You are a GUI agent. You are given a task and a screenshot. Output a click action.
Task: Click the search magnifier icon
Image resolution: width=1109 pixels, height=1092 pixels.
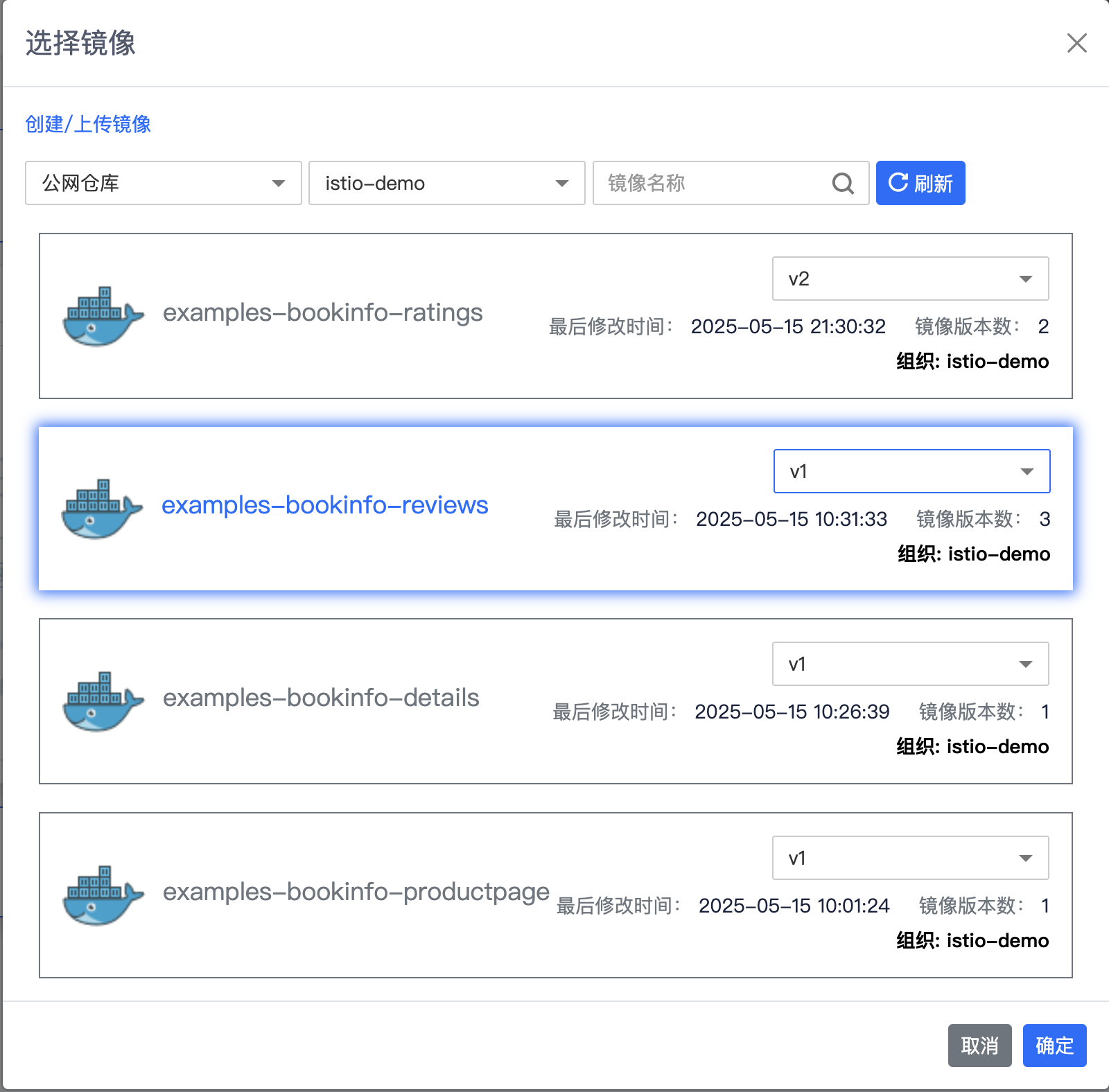pyautogui.click(x=843, y=184)
